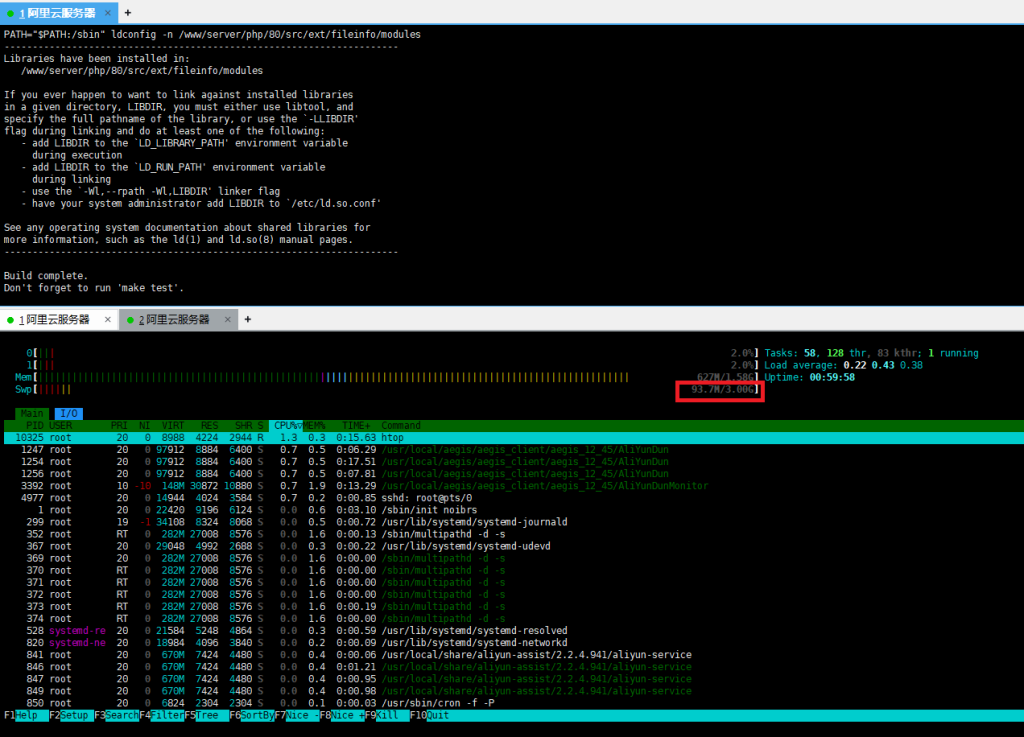This screenshot has width=1024, height=737.
Task: Select the sshd: root@pts/0 process row
Action: (514, 498)
